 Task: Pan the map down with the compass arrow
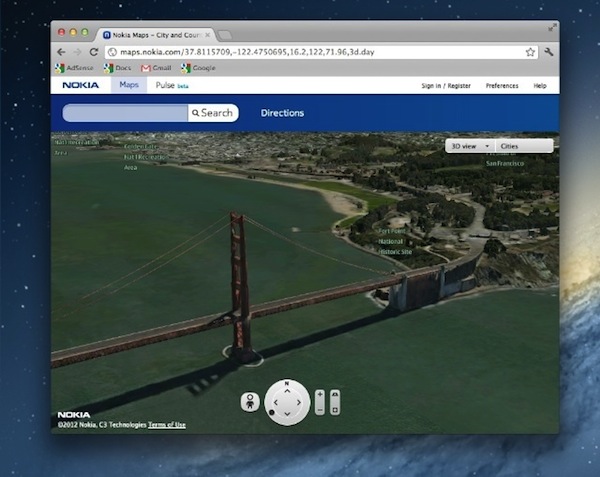pos(287,414)
